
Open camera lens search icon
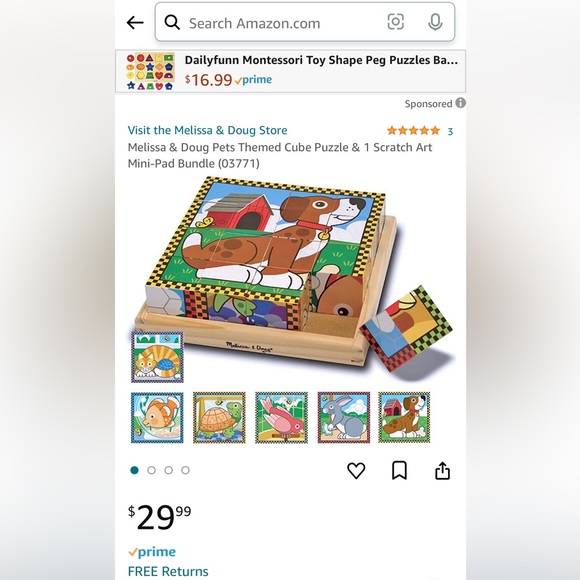click(395, 22)
